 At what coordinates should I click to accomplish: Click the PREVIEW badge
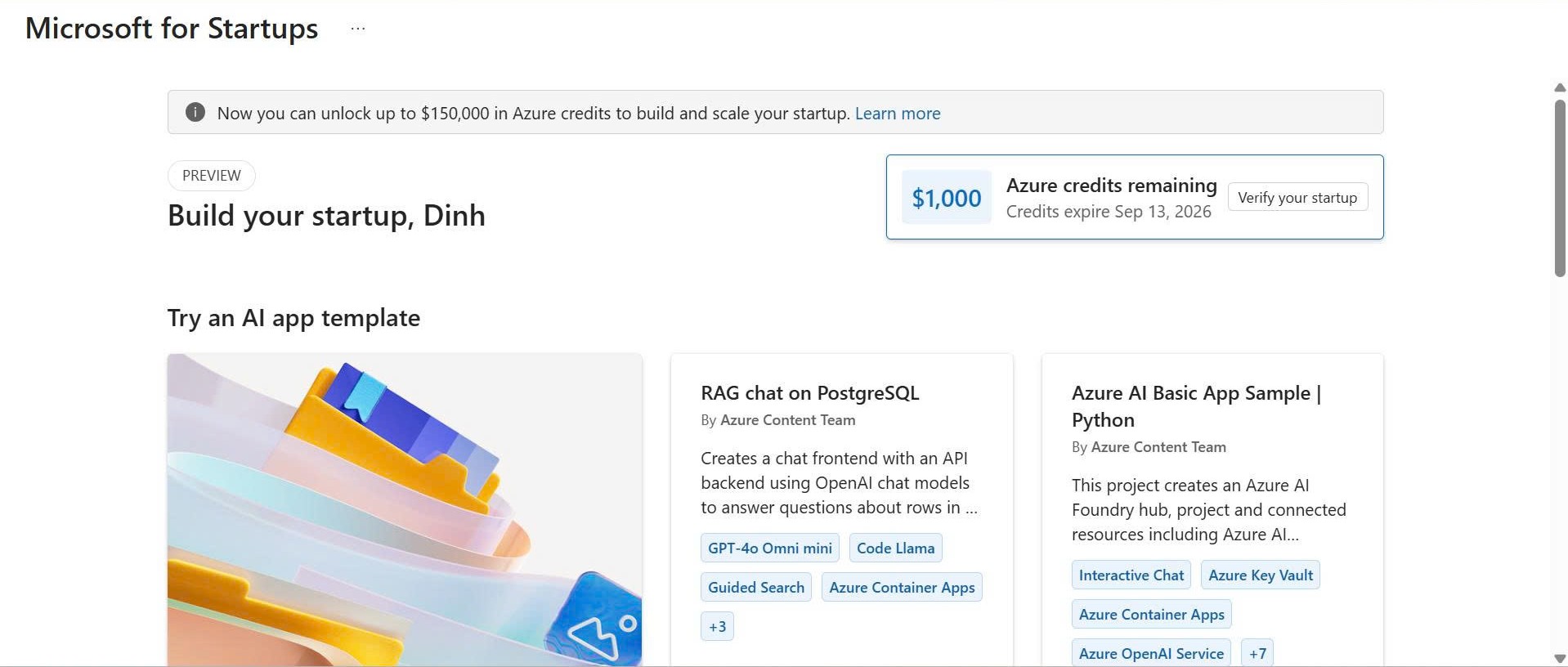212,176
